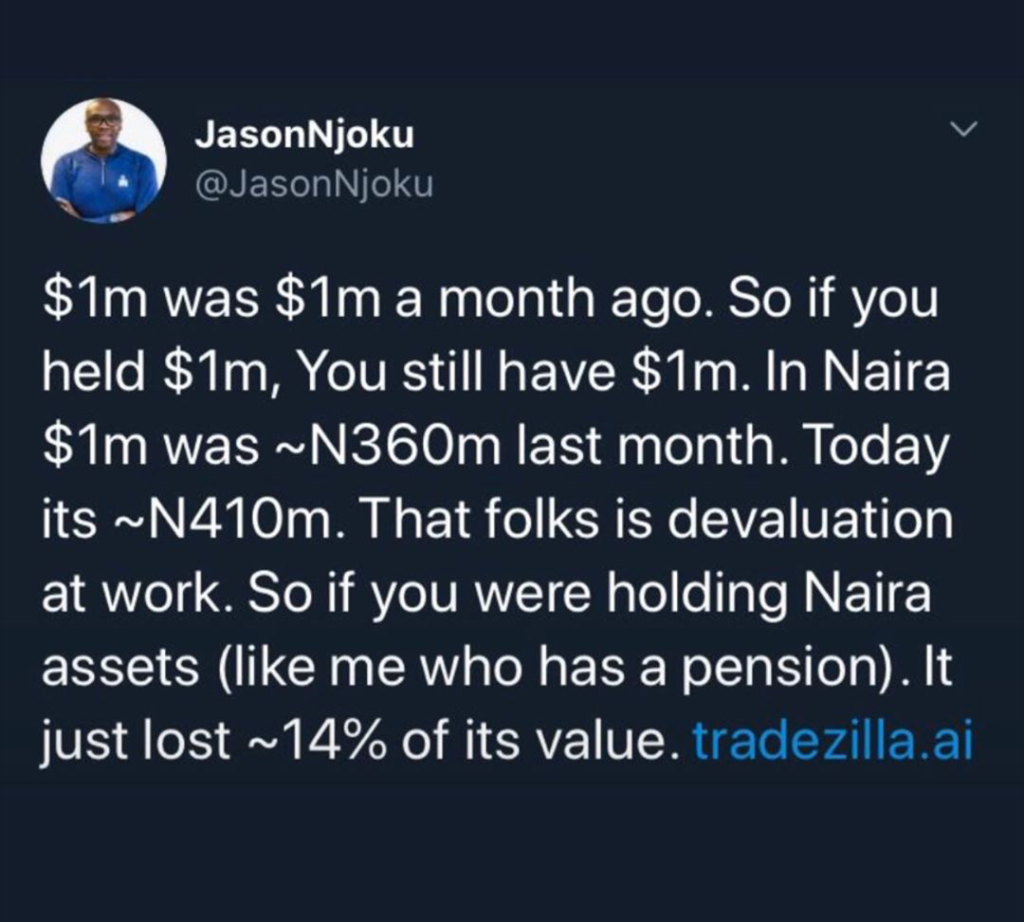Click the phrase "last month"

pyautogui.click(x=612, y=447)
